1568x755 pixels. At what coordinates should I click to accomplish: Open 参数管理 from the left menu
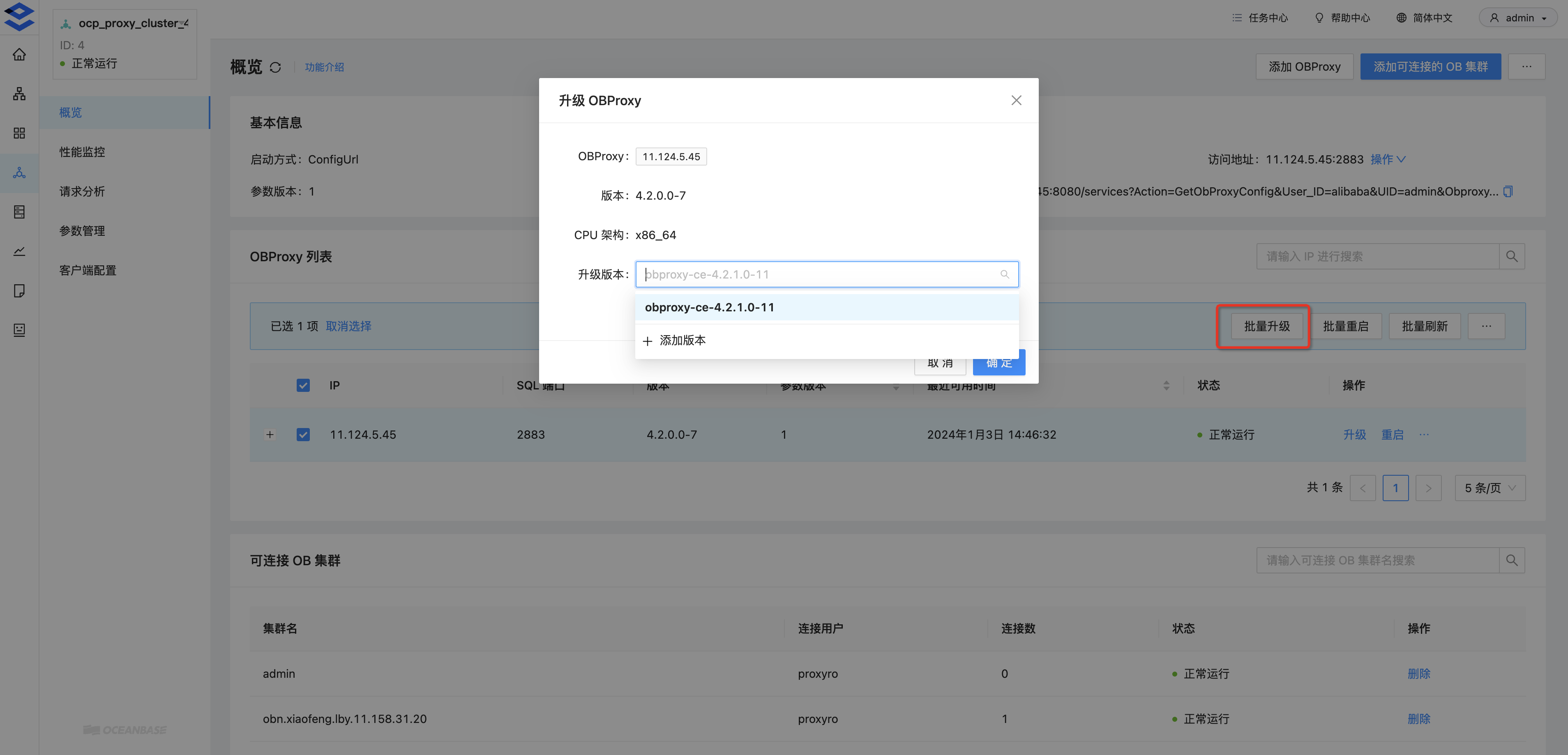click(82, 230)
